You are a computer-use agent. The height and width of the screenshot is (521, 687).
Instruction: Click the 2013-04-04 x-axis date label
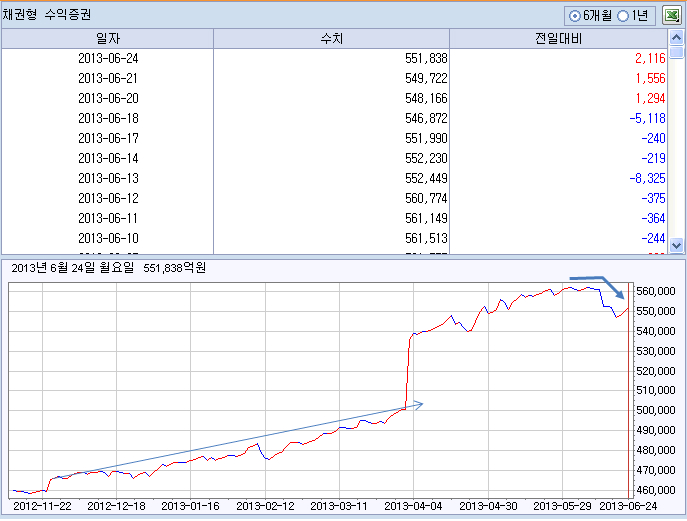[413, 506]
